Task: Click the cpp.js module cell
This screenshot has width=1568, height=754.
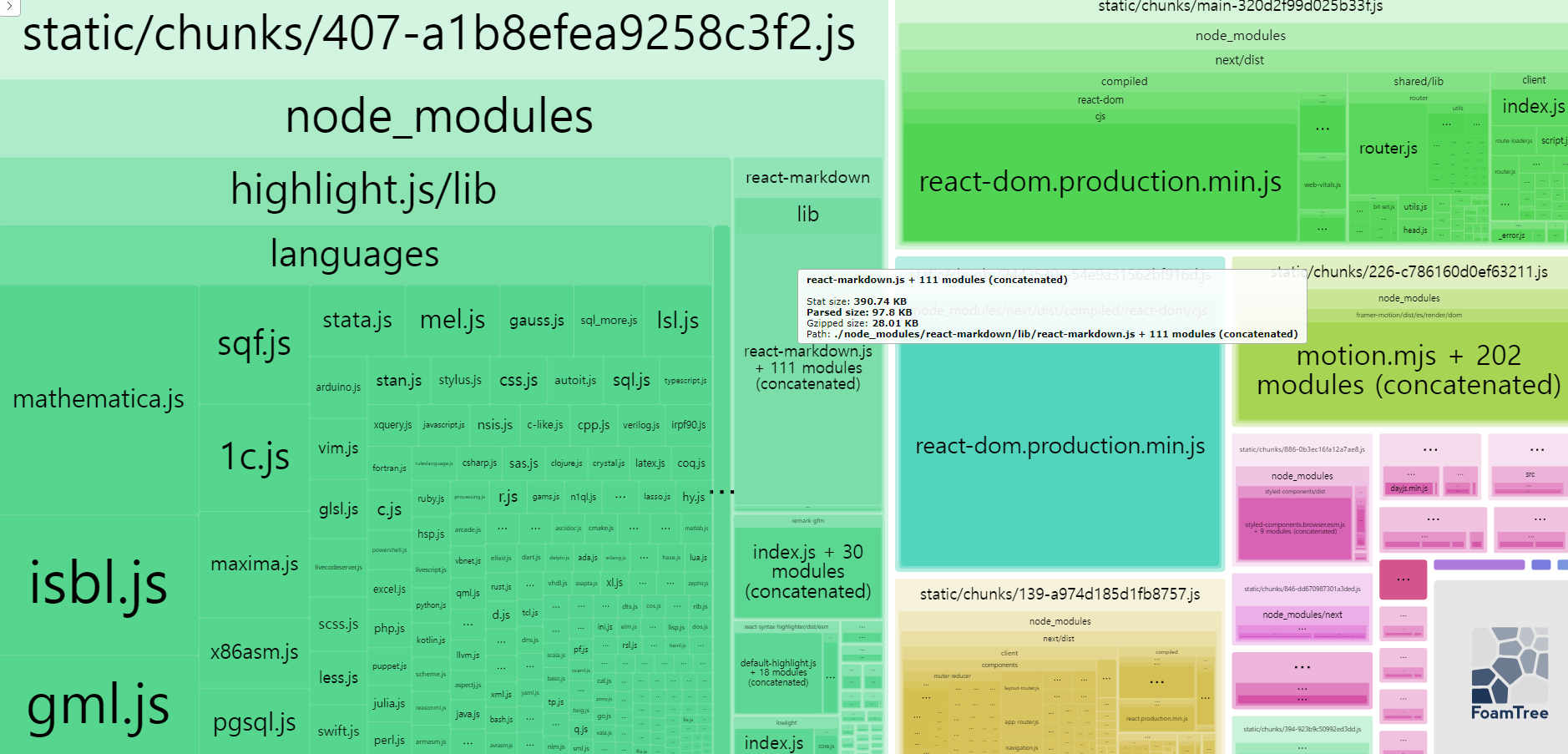Action: (594, 425)
